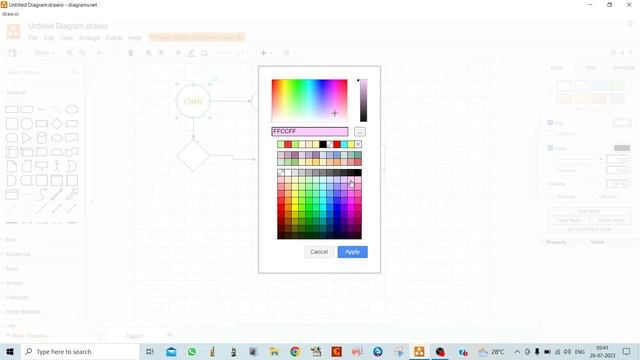The height and width of the screenshot is (360, 640).
Task: Toggle the Shadow checkbox
Action: pos(551,196)
